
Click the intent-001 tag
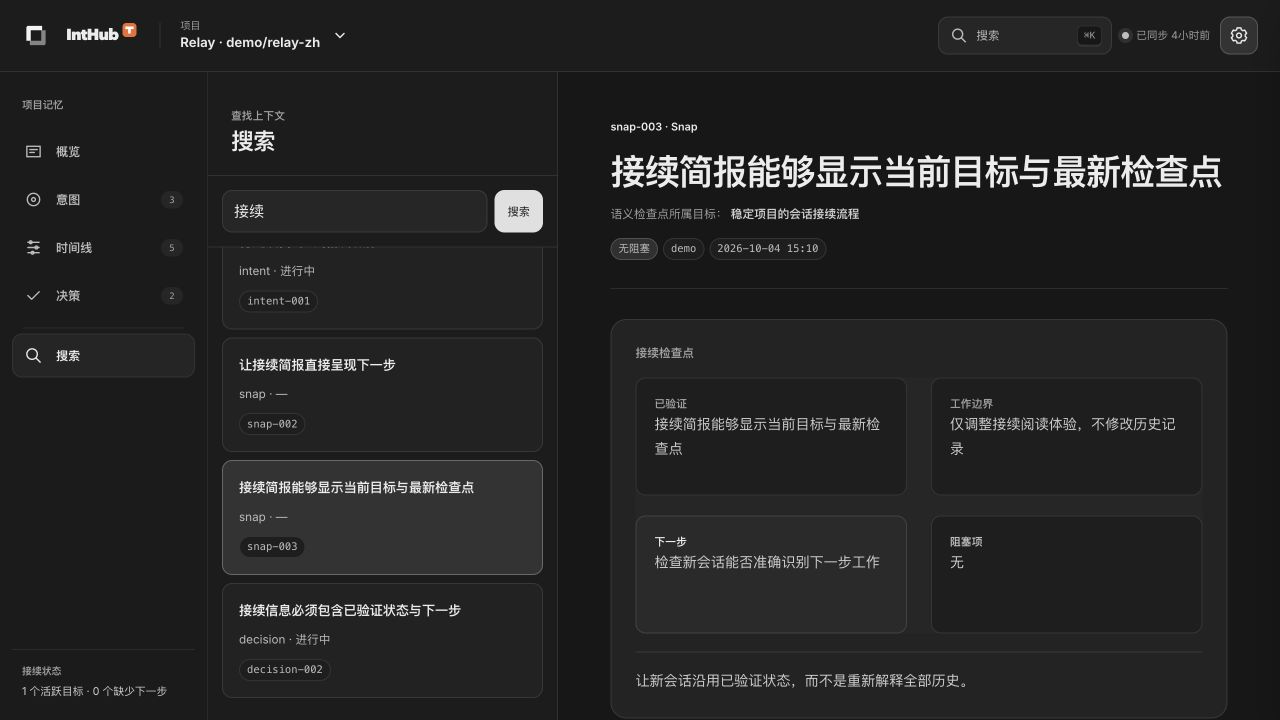click(278, 301)
